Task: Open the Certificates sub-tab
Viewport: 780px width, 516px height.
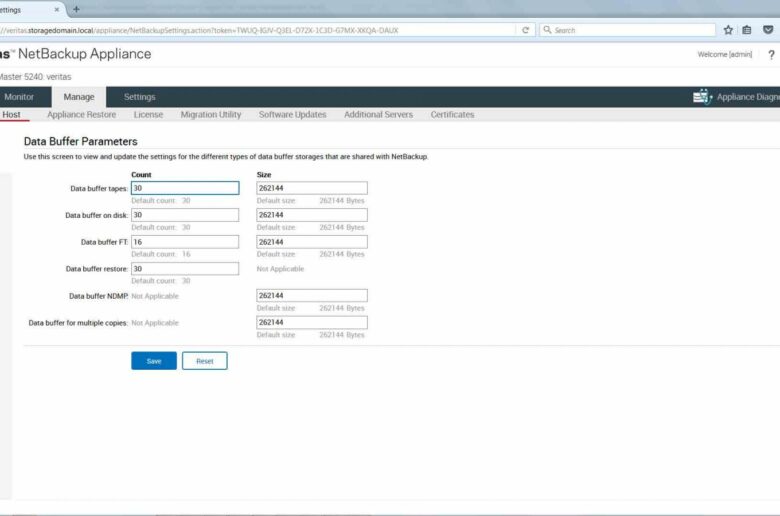Action: (x=452, y=114)
